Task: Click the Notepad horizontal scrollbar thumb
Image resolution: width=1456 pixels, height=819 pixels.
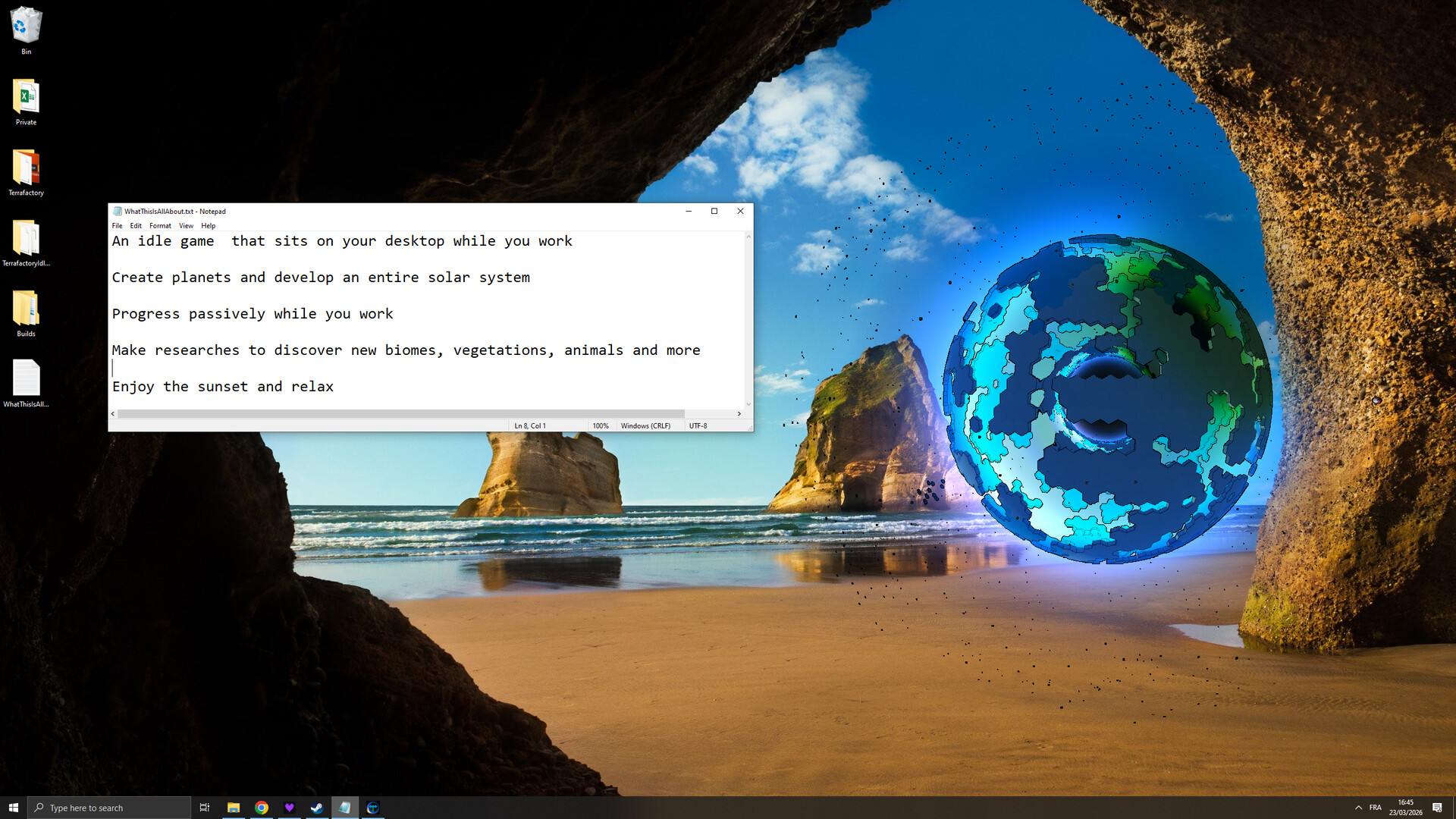Action: 400,414
